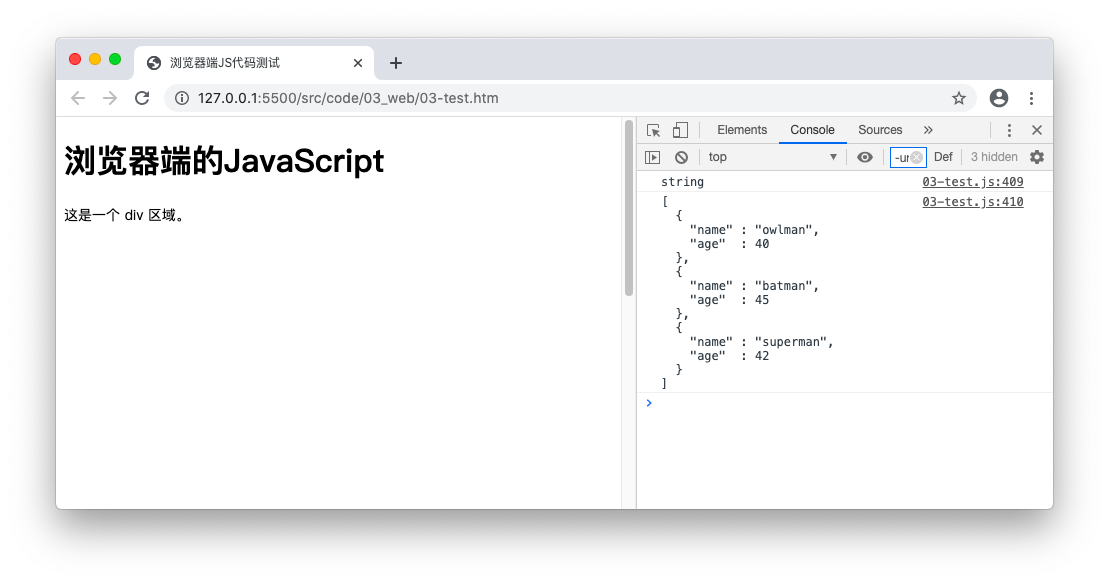Open source link 03-test.js:410
This screenshot has height=583, width=1109.
(972, 202)
